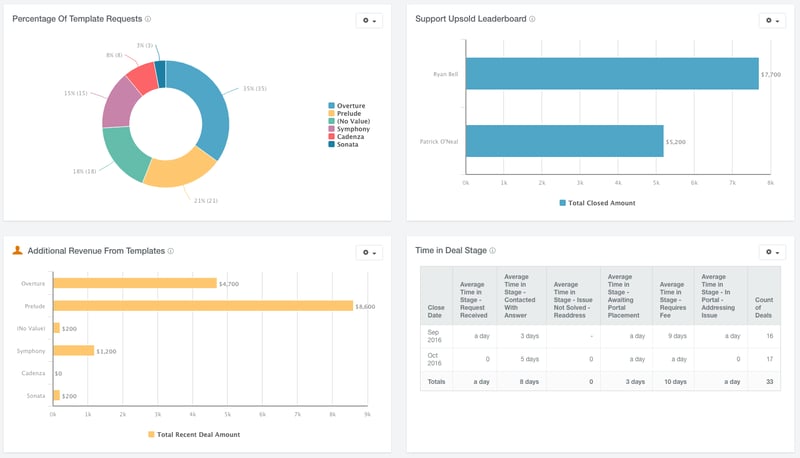Viewport: 800px width, 458px height.
Task: Toggle Overture series in donut legend
Action: (x=350, y=105)
